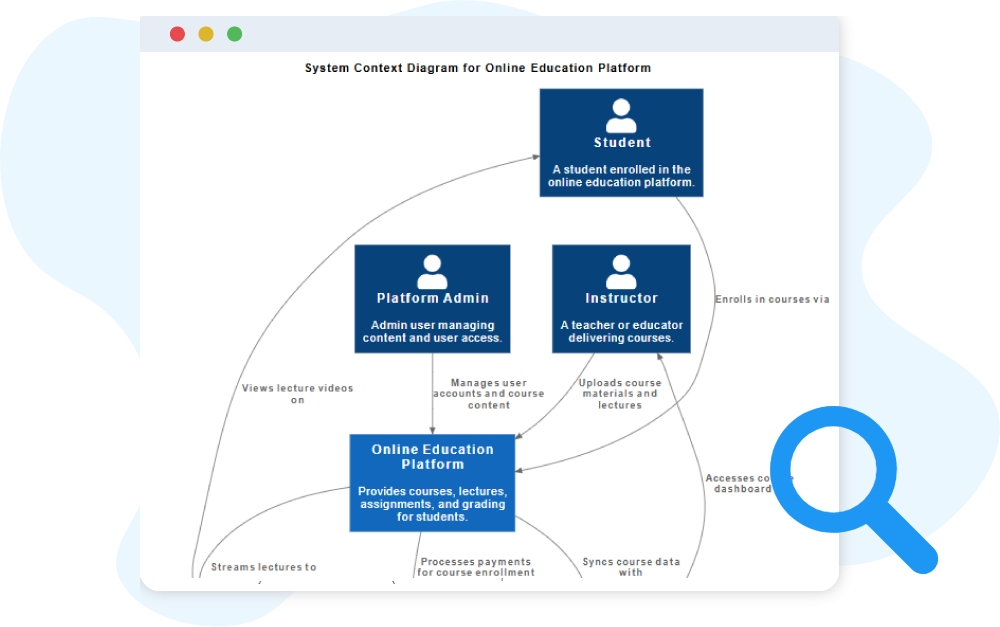Click 'Provides courses, lectures, assignments' description
Image resolution: width=1000 pixels, height=627 pixels.
432,504
